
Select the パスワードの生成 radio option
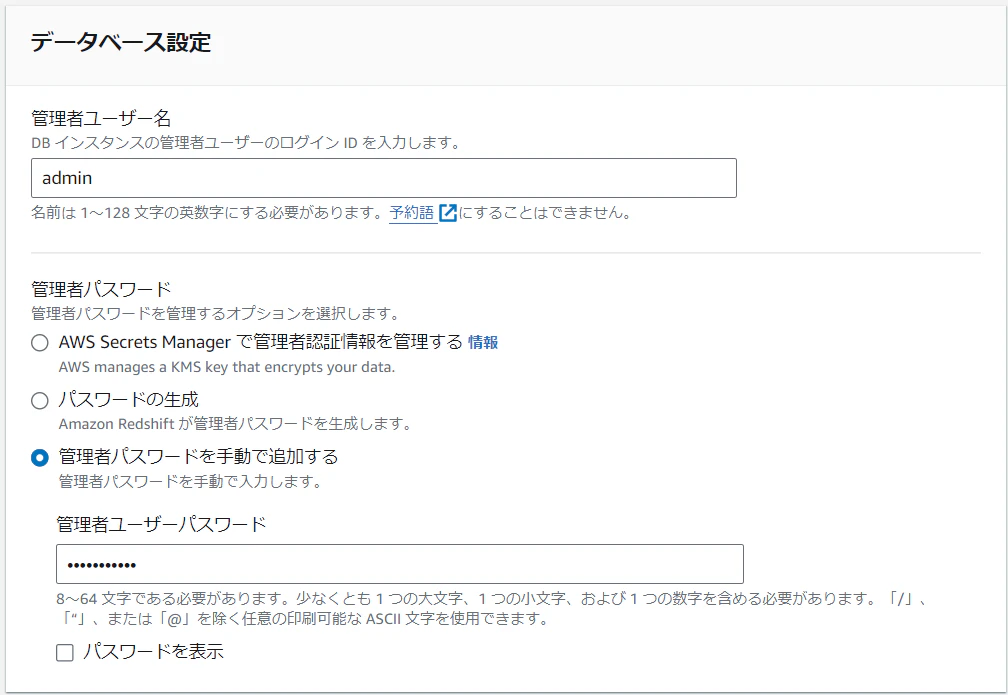pos(40,401)
